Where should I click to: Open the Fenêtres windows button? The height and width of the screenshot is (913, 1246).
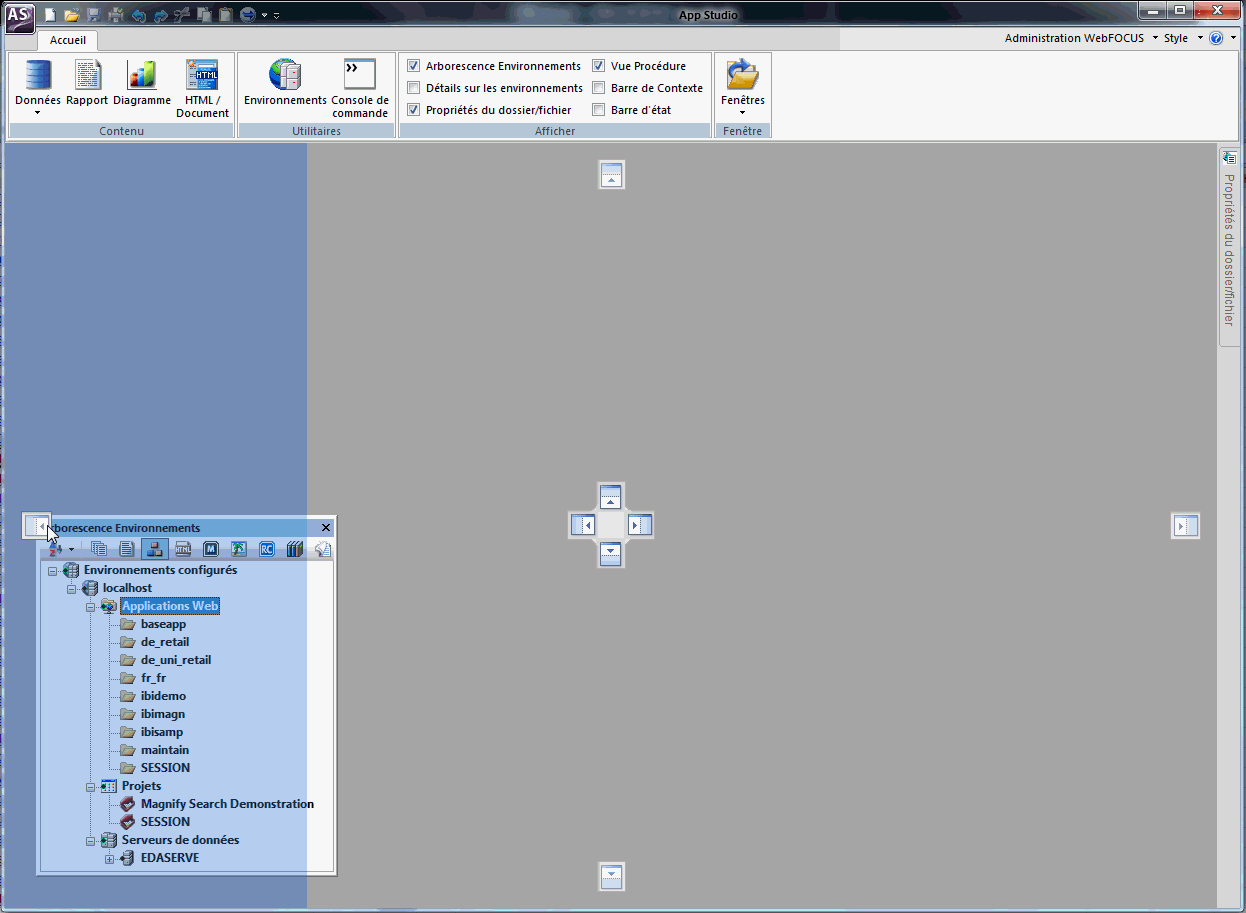tap(743, 88)
